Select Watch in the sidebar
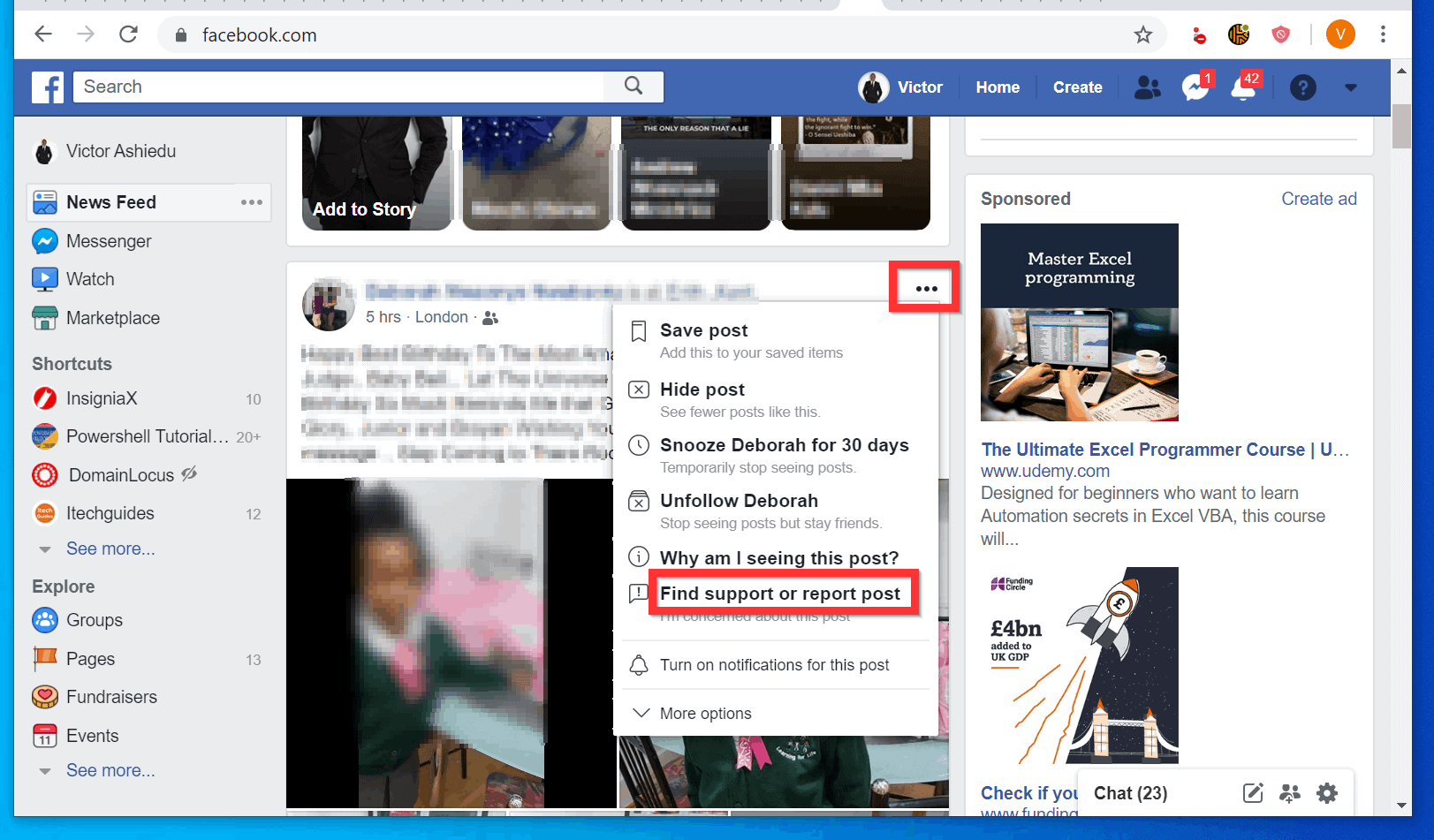The width and height of the screenshot is (1434, 840). tap(90, 278)
